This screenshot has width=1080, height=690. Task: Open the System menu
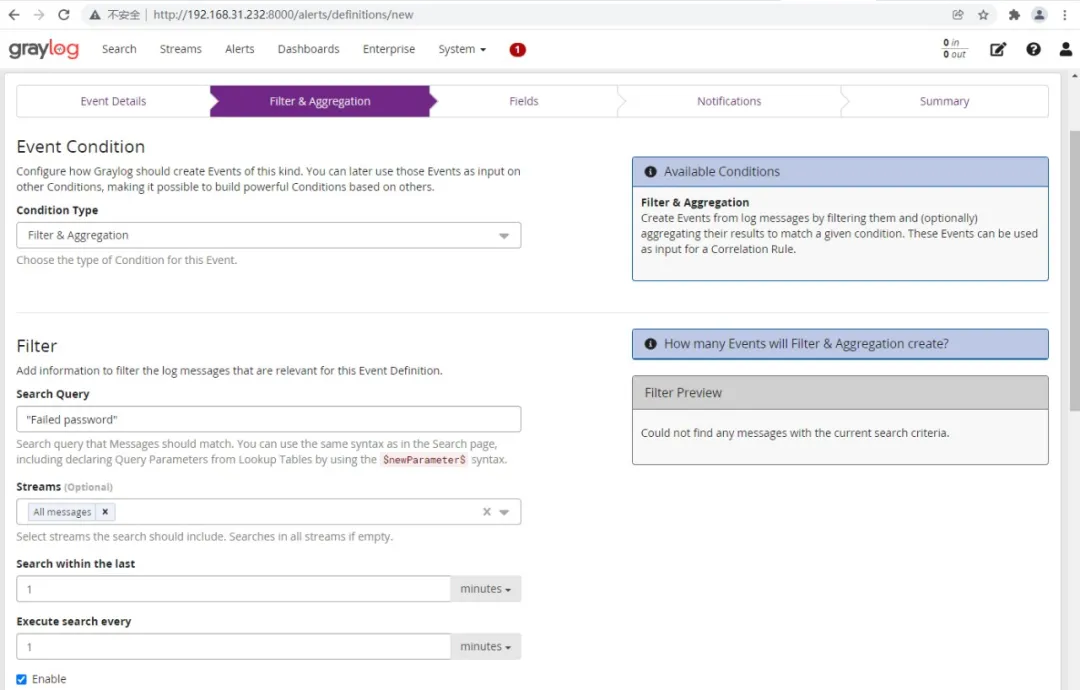462,49
